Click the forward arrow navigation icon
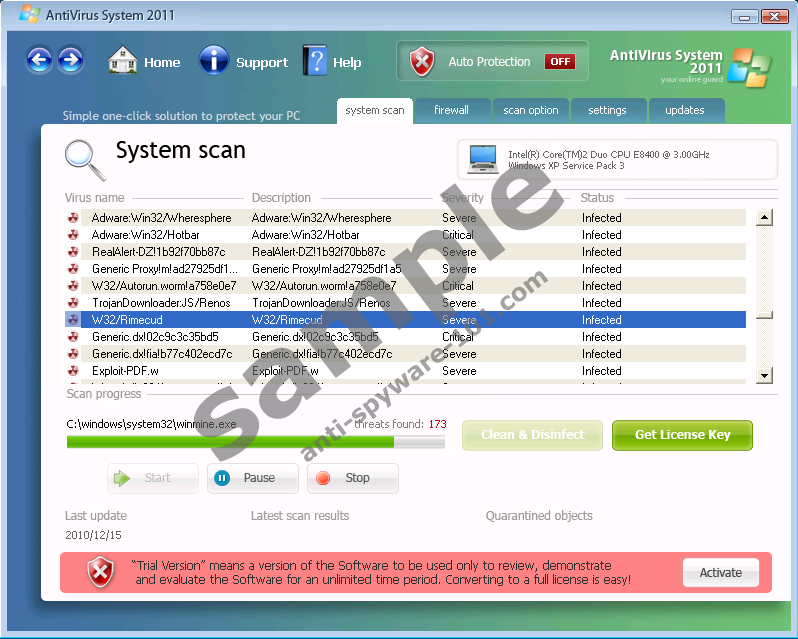Screen dimensions: 798x639 (70, 61)
